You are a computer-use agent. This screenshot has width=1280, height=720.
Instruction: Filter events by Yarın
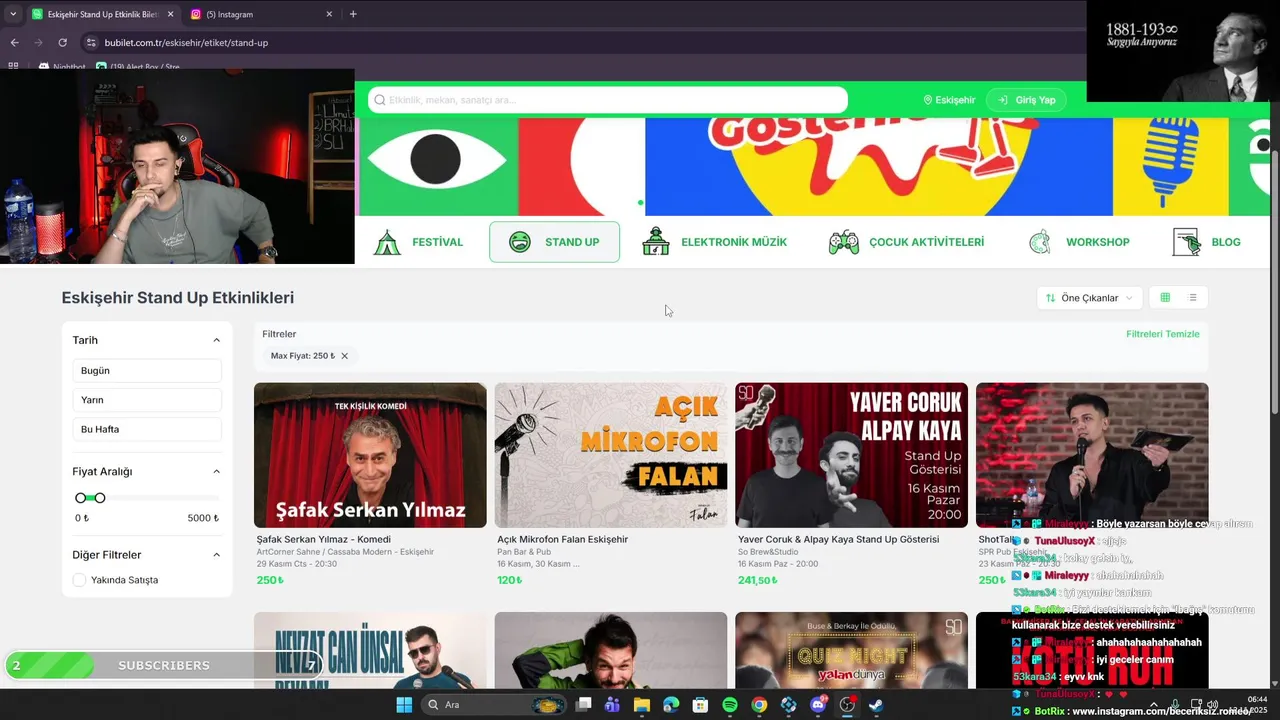coord(147,400)
